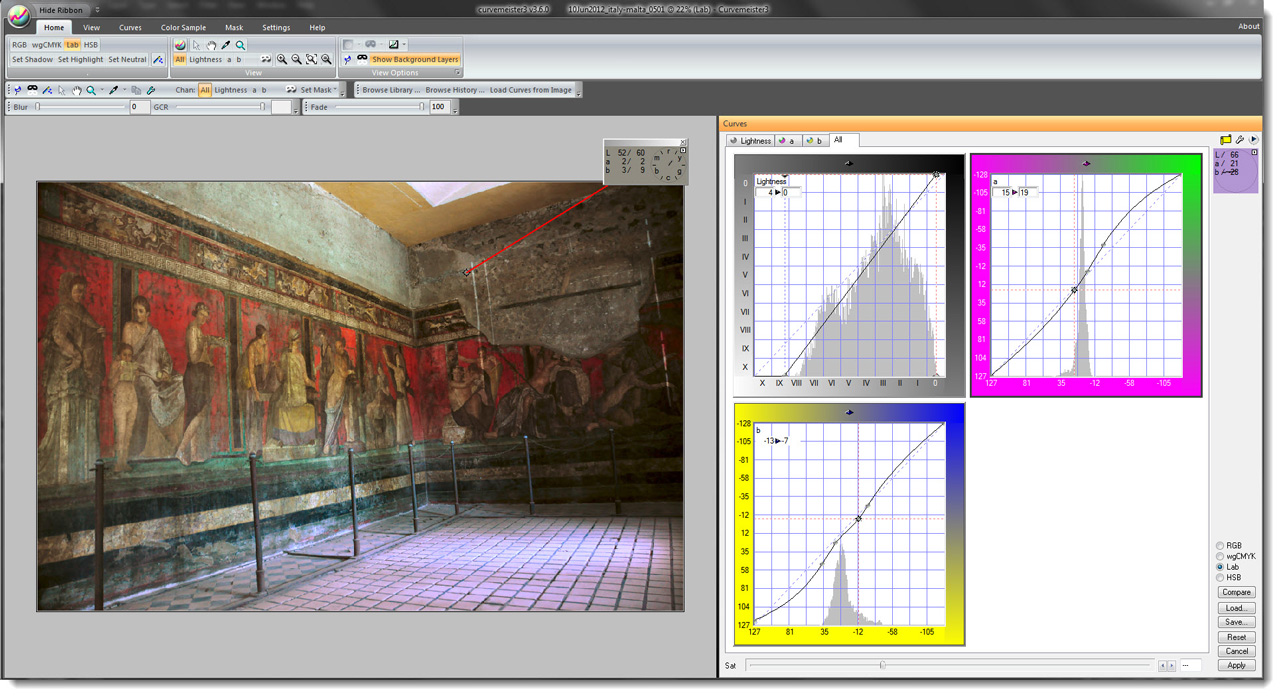1280x696 pixels.
Task: Click the pin icon in View Options group
Action: (348, 59)
